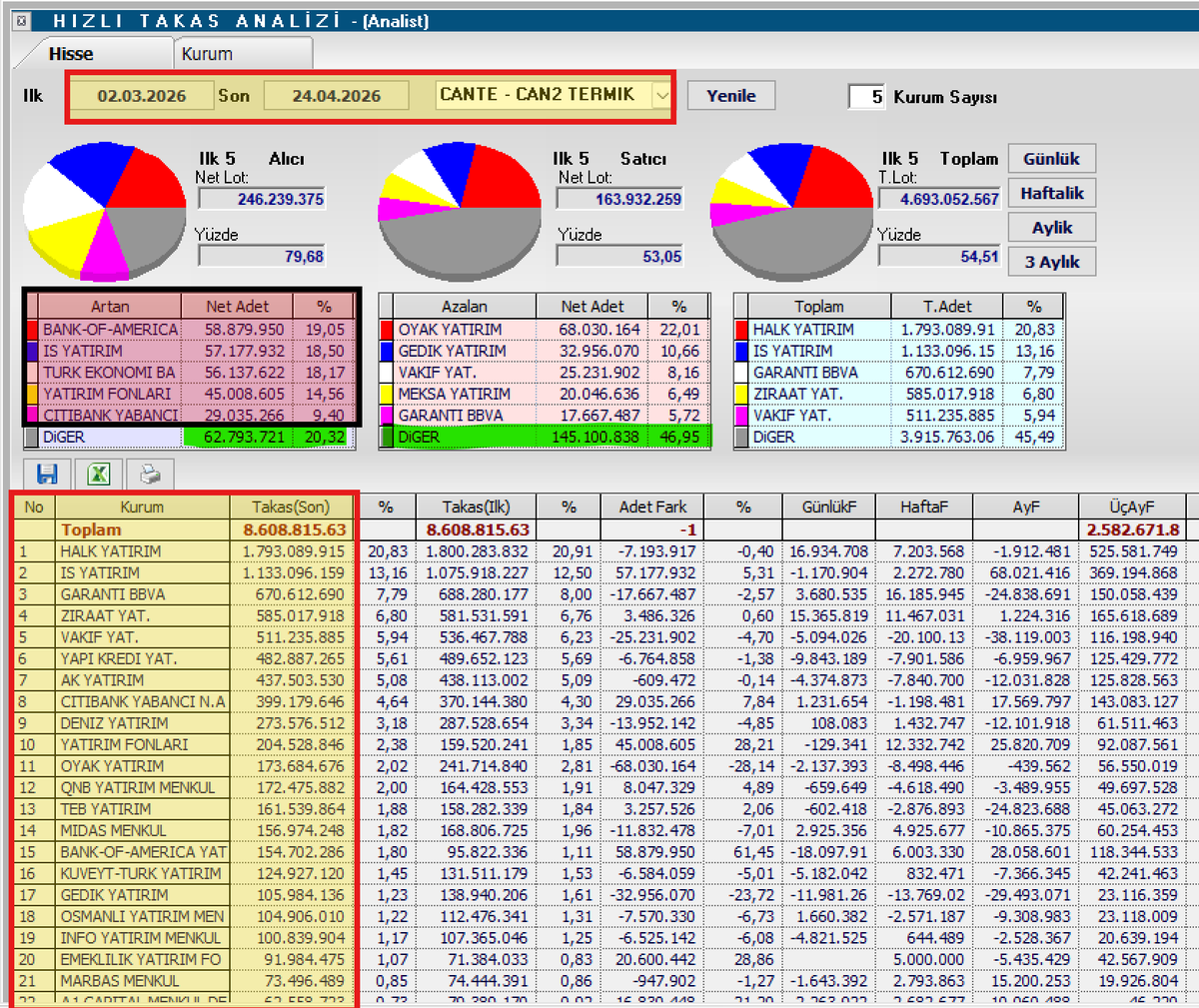Select OYAK YATIRIM row in Azalan table

tap(547, 329)
